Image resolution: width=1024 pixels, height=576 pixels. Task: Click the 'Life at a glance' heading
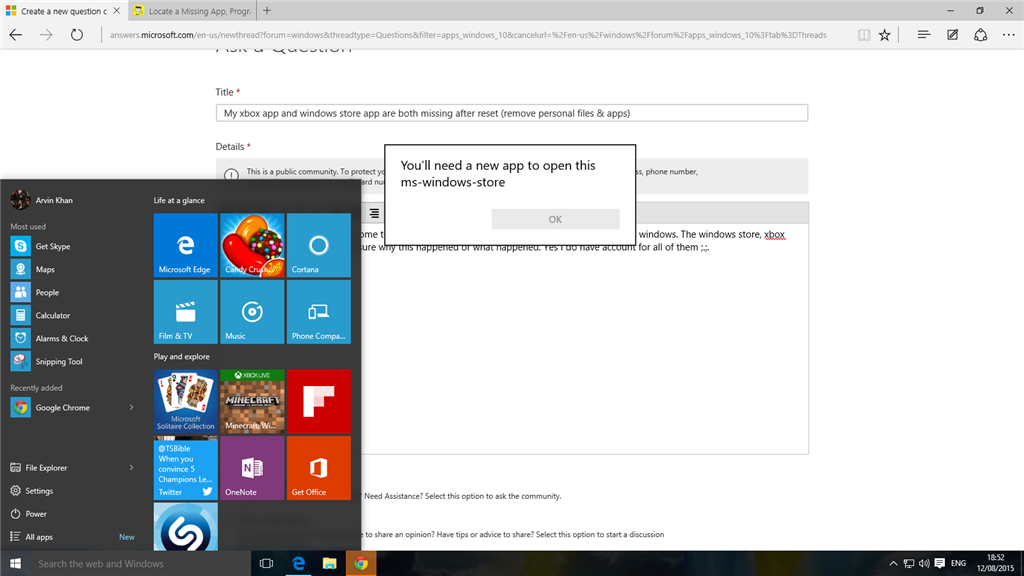coord(179,200)
